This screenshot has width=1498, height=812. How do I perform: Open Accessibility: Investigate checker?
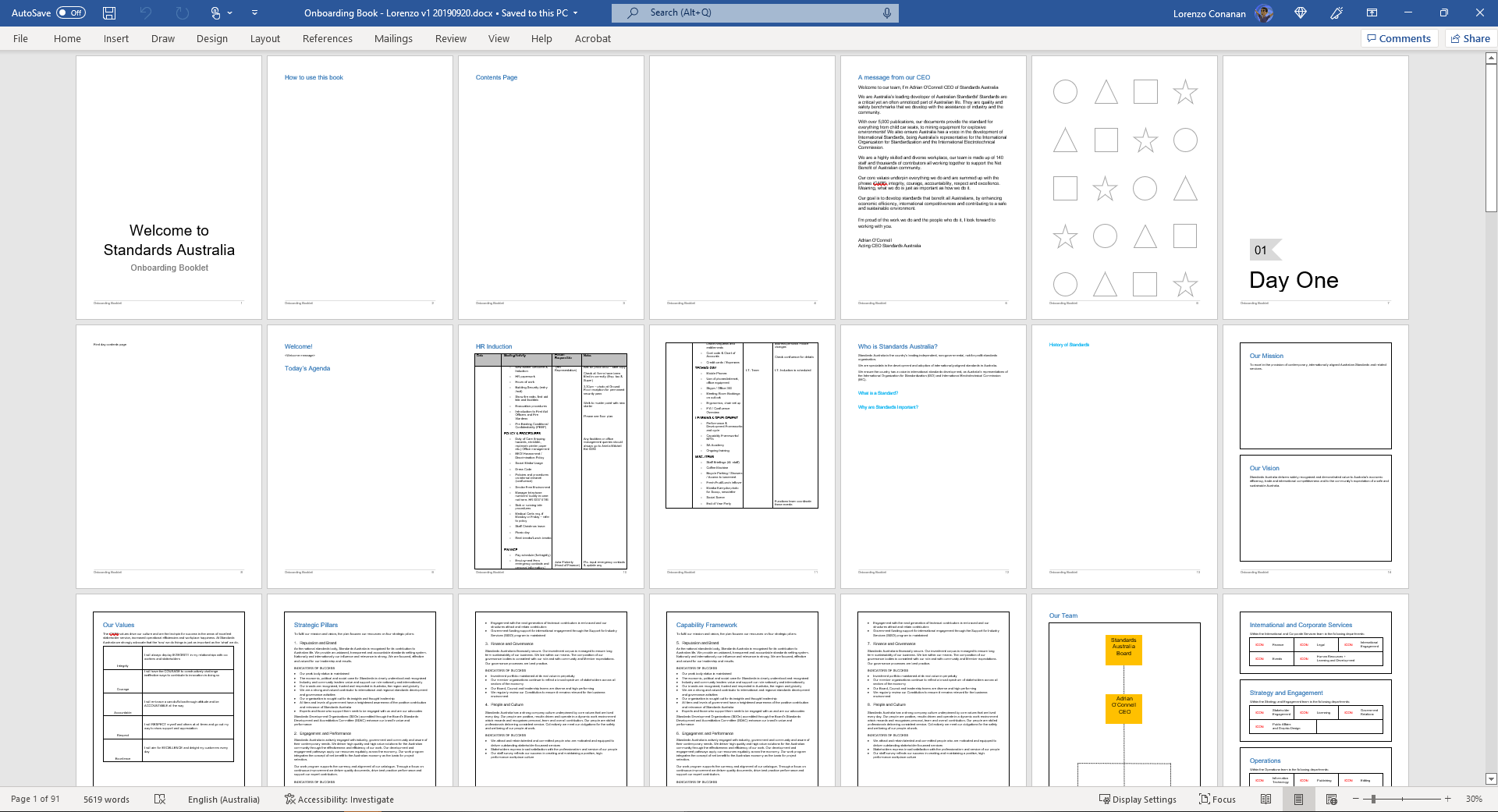(x=339, y=799)
